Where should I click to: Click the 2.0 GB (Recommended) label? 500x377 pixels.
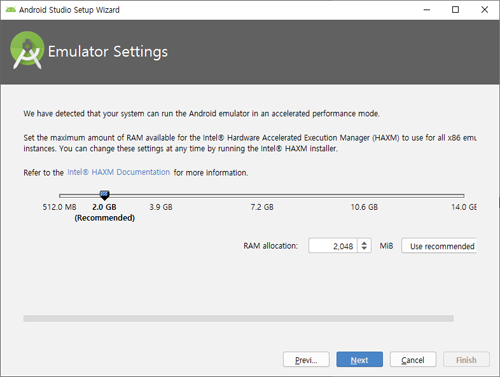[104, 212]
